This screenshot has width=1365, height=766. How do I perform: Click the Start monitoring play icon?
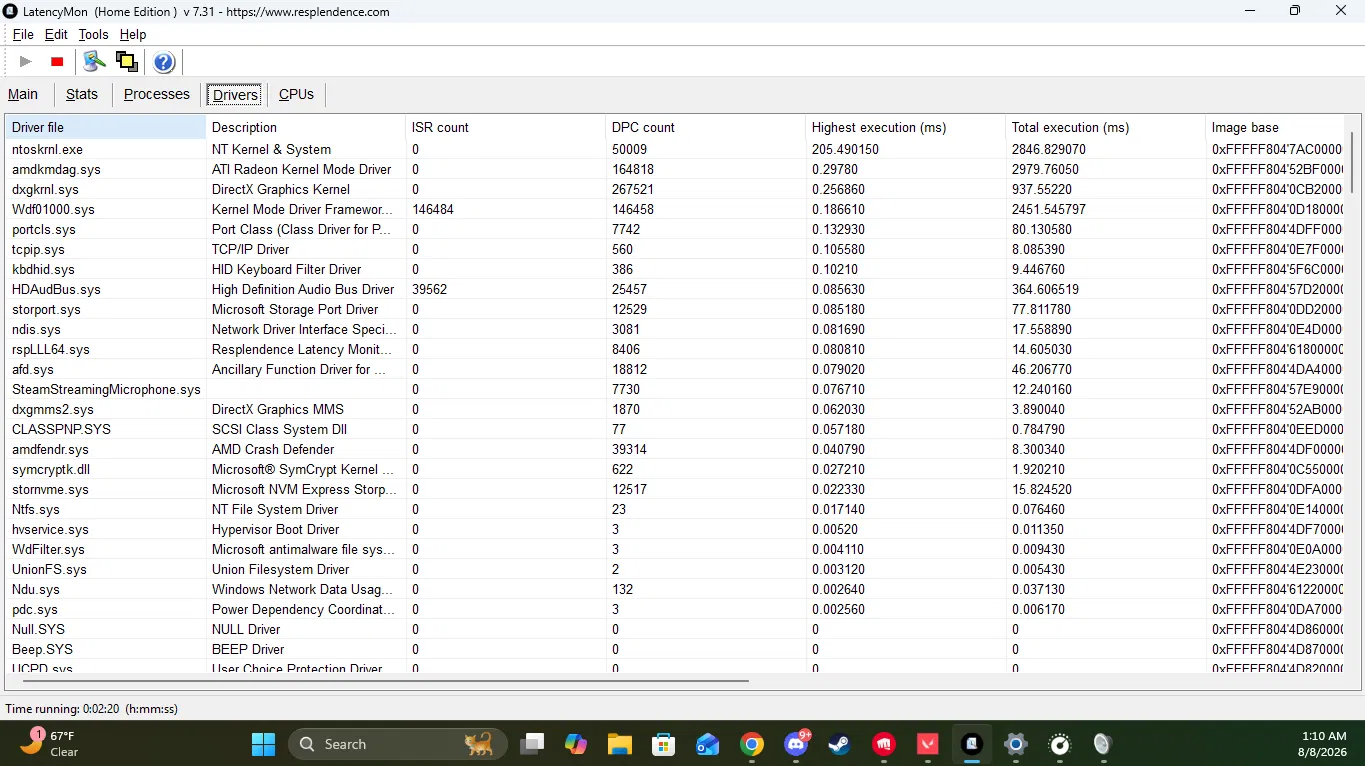pos(26,62)
